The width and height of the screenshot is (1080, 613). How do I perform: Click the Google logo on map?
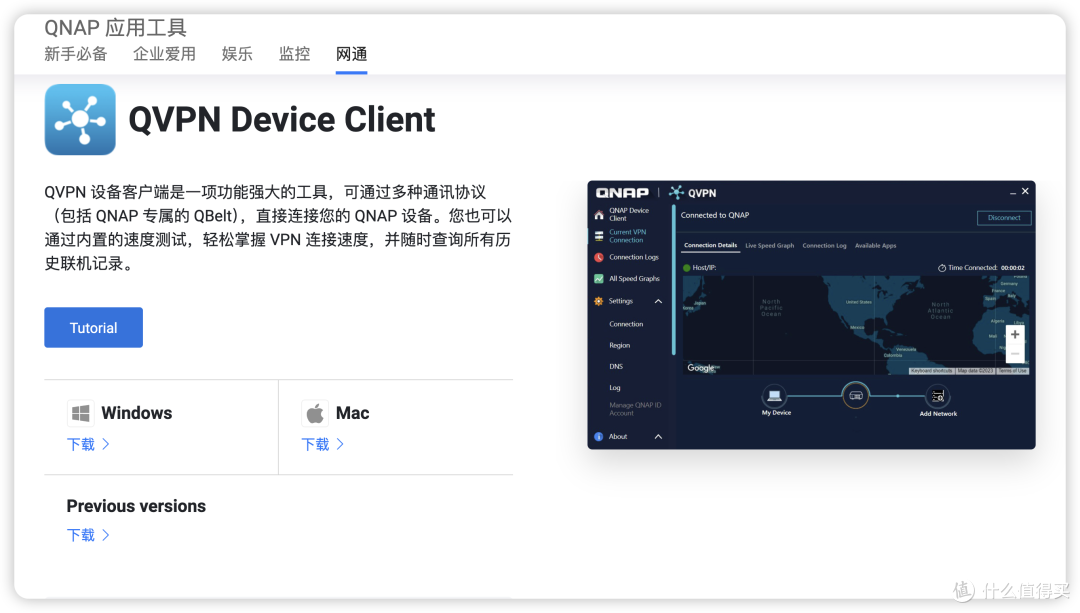(701, 368)
